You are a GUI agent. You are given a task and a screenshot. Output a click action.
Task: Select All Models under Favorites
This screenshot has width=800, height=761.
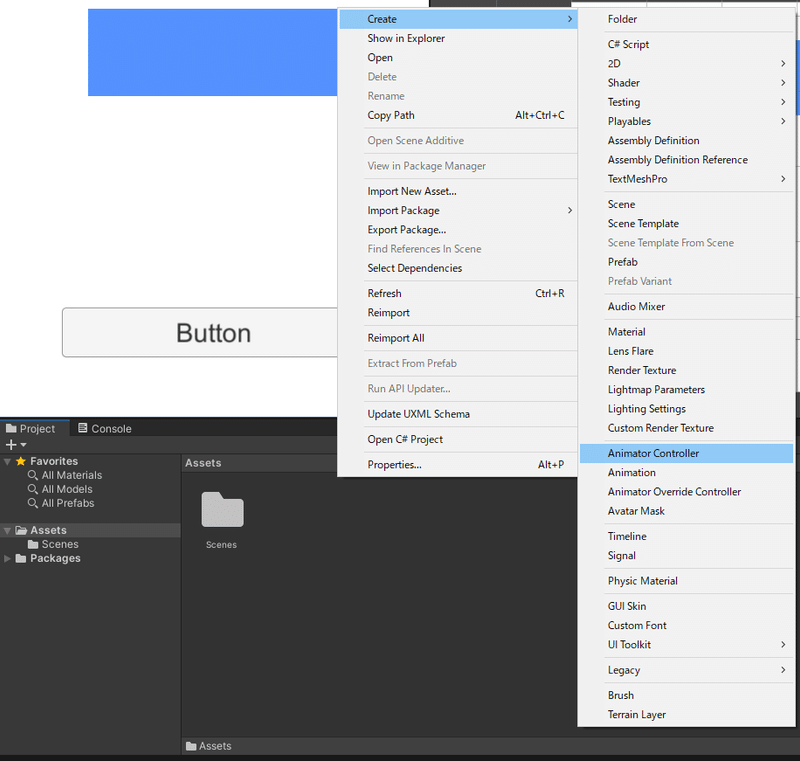click(67, 489)
